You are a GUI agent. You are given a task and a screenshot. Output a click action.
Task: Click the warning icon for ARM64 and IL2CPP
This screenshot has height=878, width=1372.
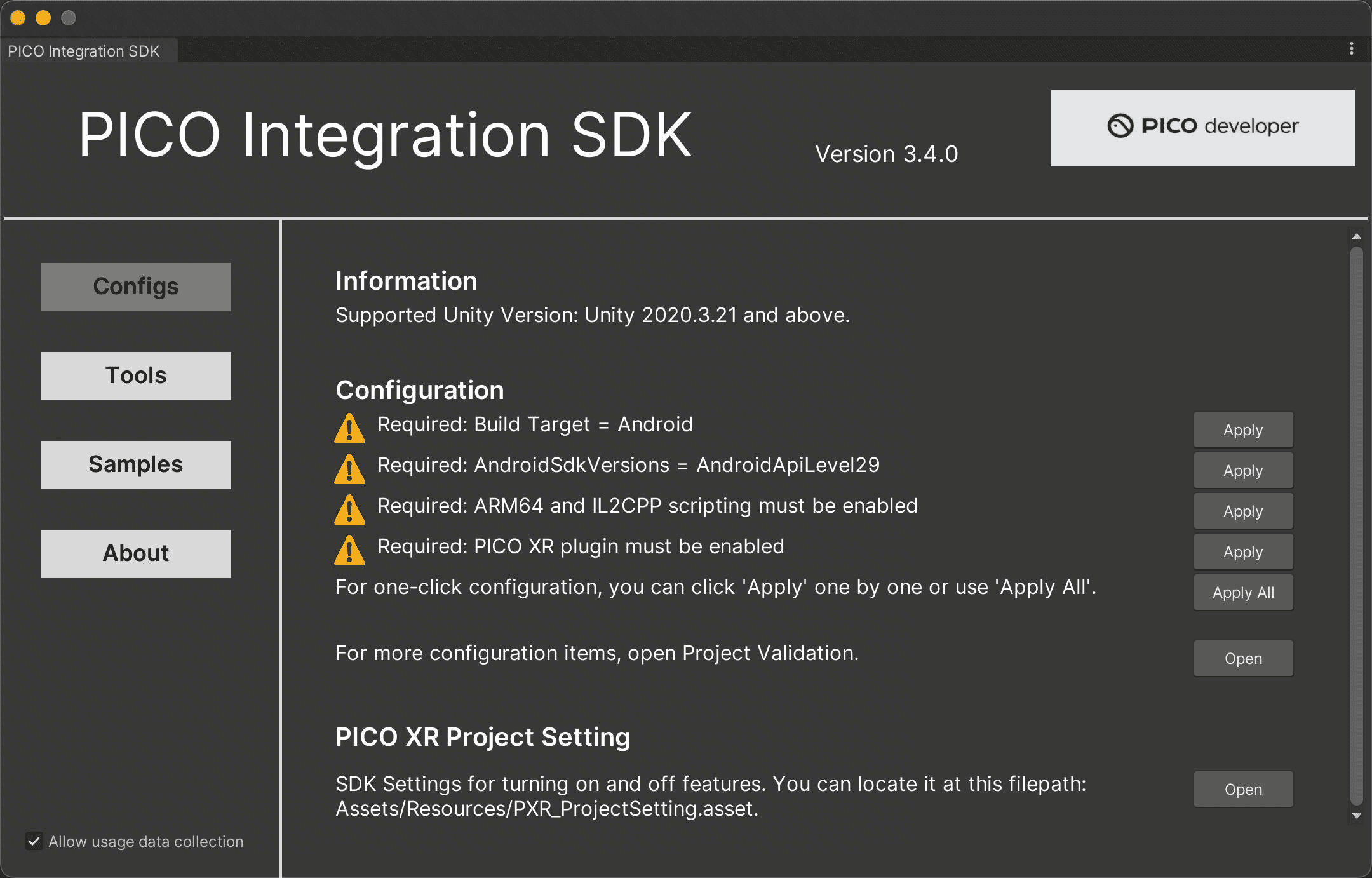(x=349, y=510)
